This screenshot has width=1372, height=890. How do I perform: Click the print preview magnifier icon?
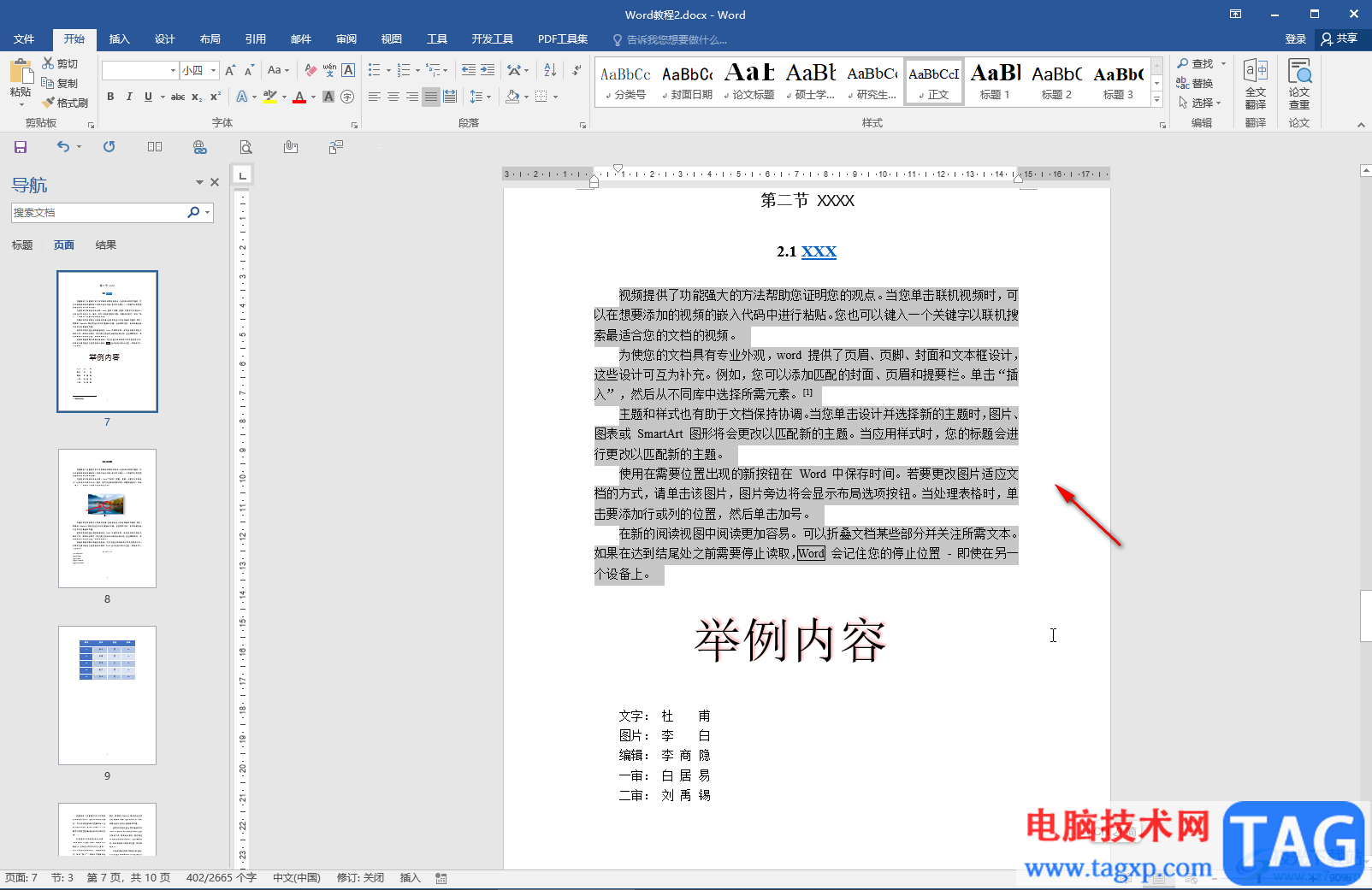pyautogui.click(x=245, y=147)
